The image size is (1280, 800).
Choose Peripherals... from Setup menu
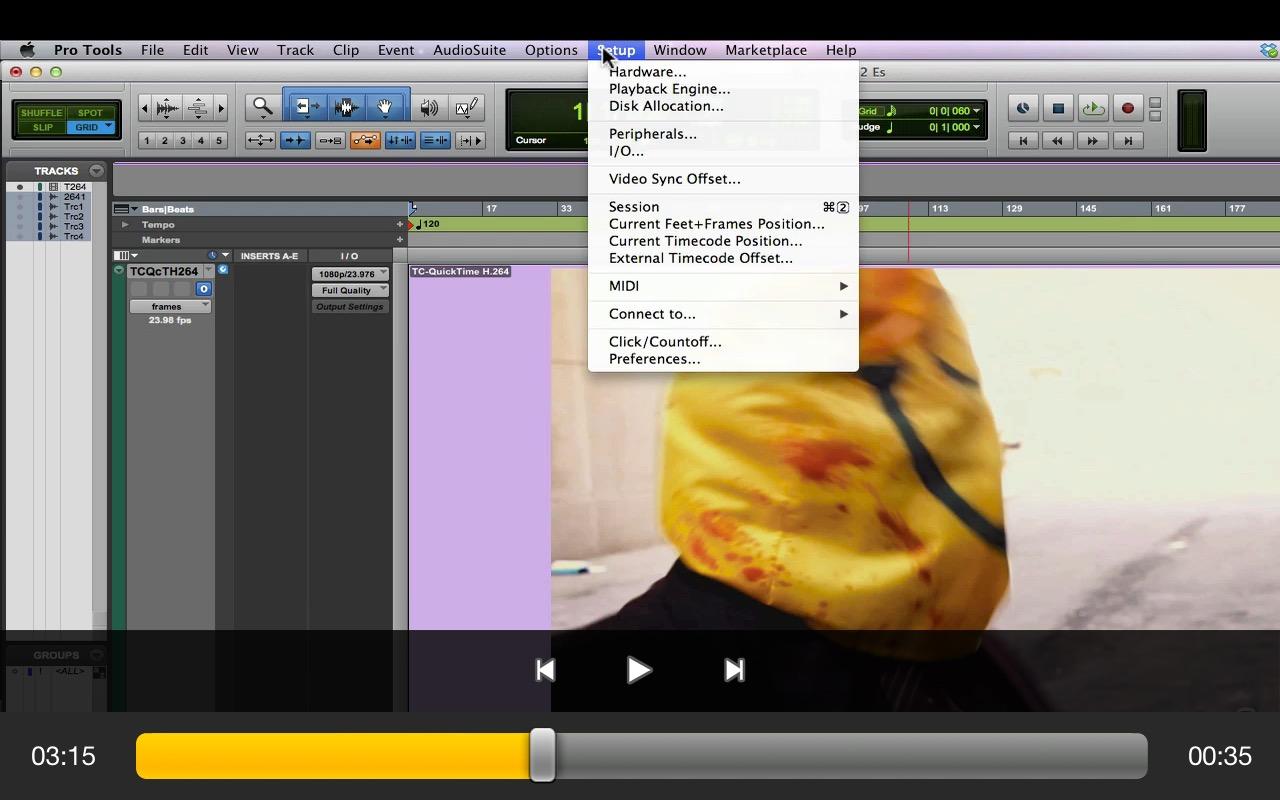(723, 134)
